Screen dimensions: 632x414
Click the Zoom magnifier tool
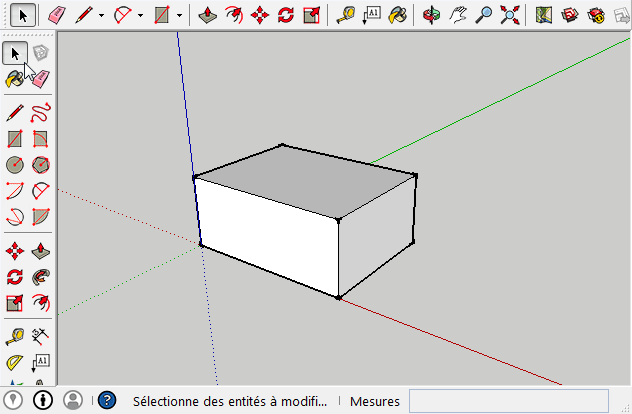(x=483, y=15)
